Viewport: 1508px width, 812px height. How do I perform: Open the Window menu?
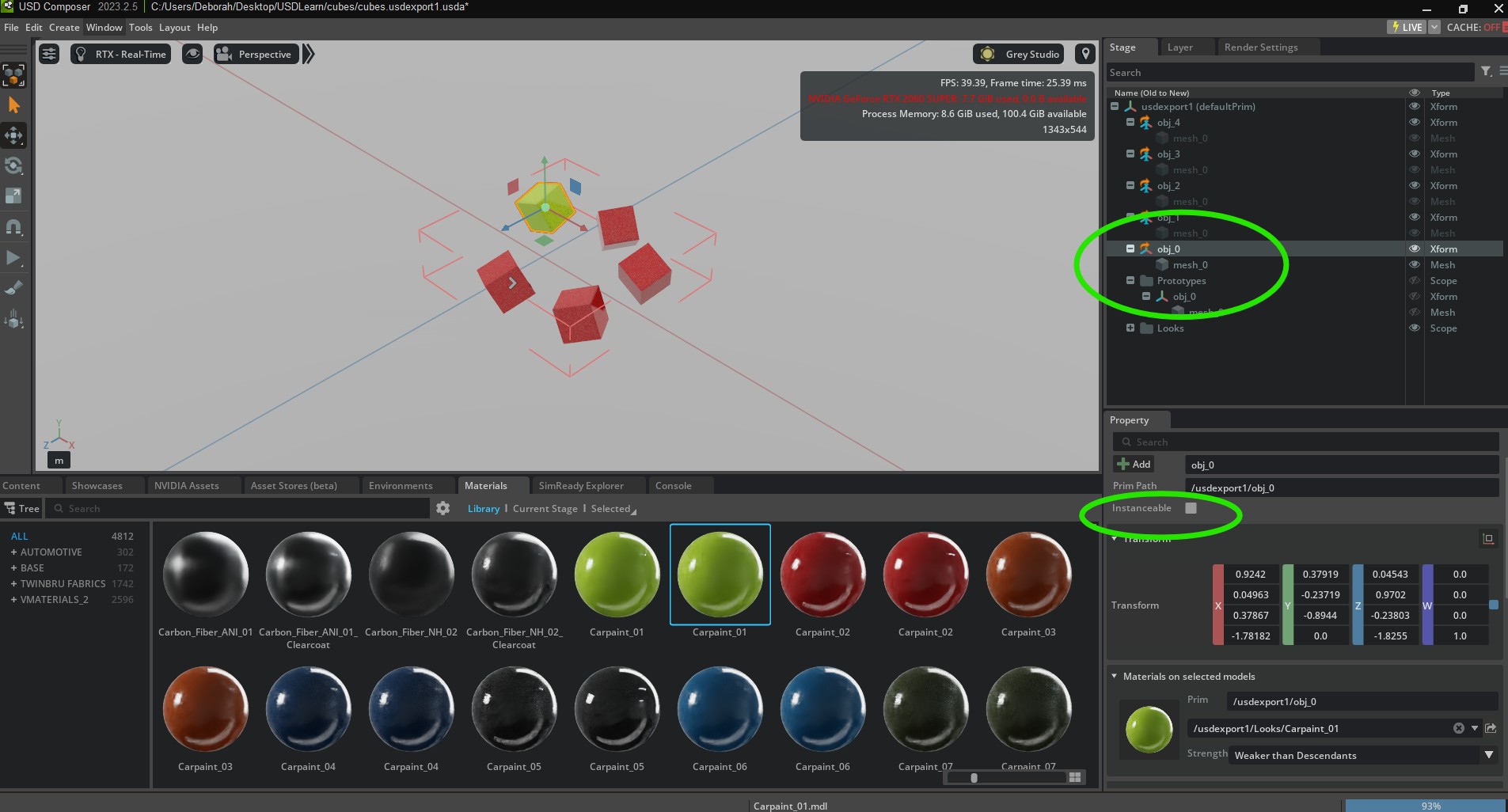tap(104, 27)
